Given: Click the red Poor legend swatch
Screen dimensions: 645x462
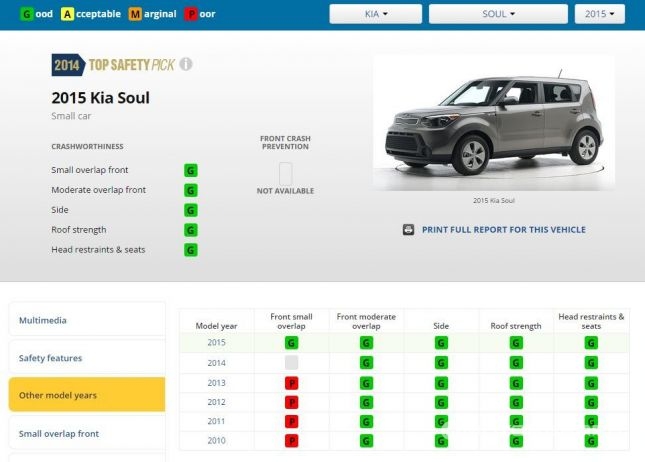Looking at the screenshot, I should [190, 14].
